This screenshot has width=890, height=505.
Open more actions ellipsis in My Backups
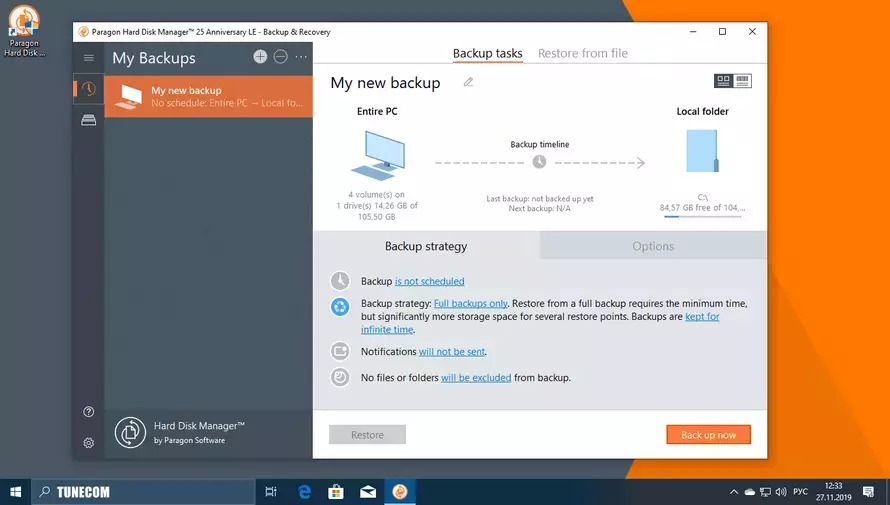301,56
